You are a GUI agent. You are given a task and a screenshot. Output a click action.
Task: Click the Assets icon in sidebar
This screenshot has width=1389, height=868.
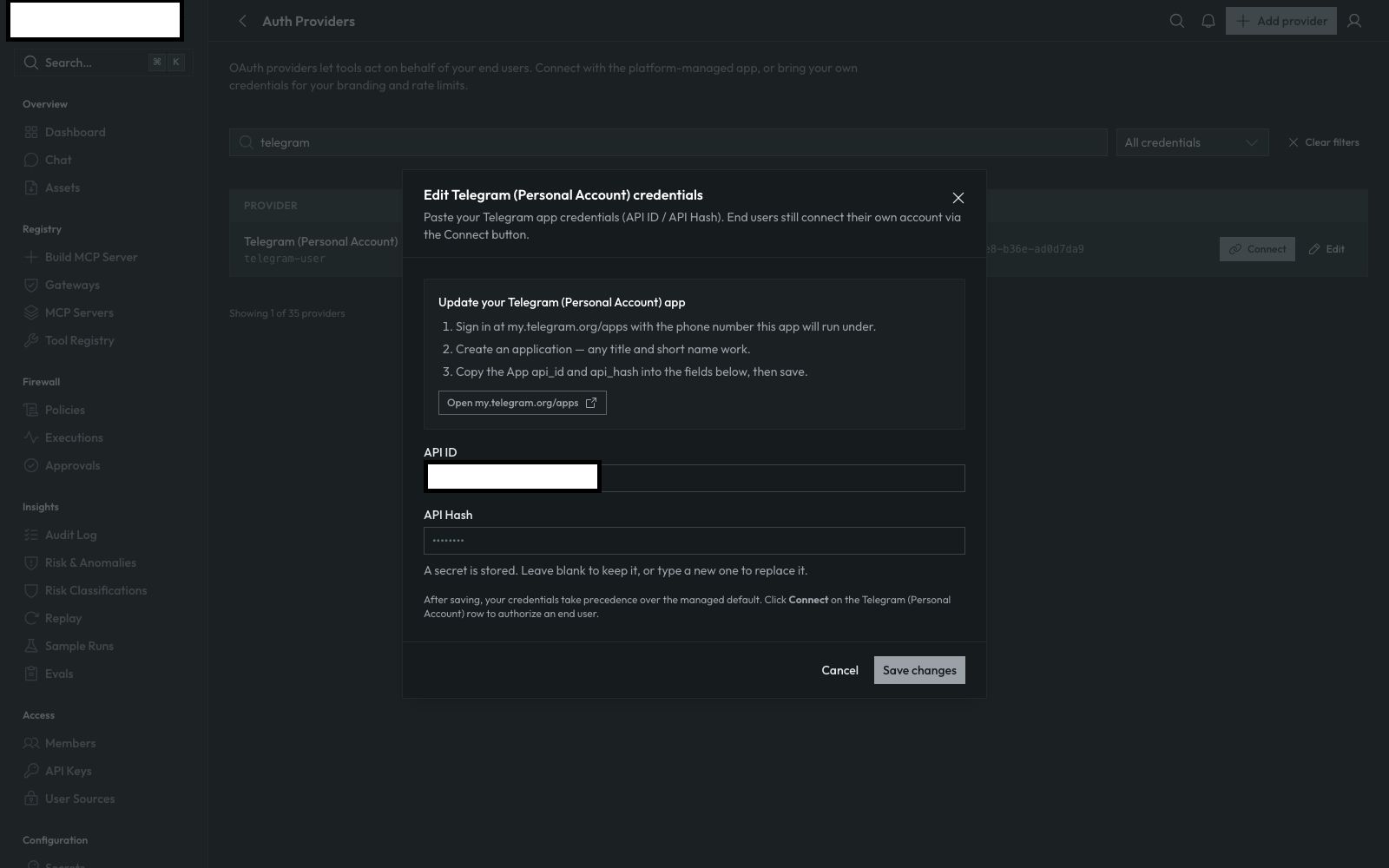[31, 187]
